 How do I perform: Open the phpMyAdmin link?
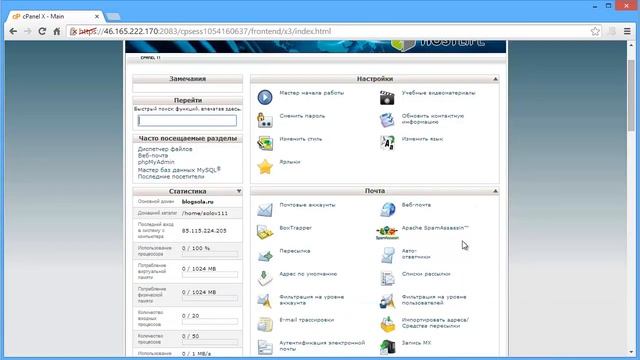pyautogui.click(x=156, y=162)
